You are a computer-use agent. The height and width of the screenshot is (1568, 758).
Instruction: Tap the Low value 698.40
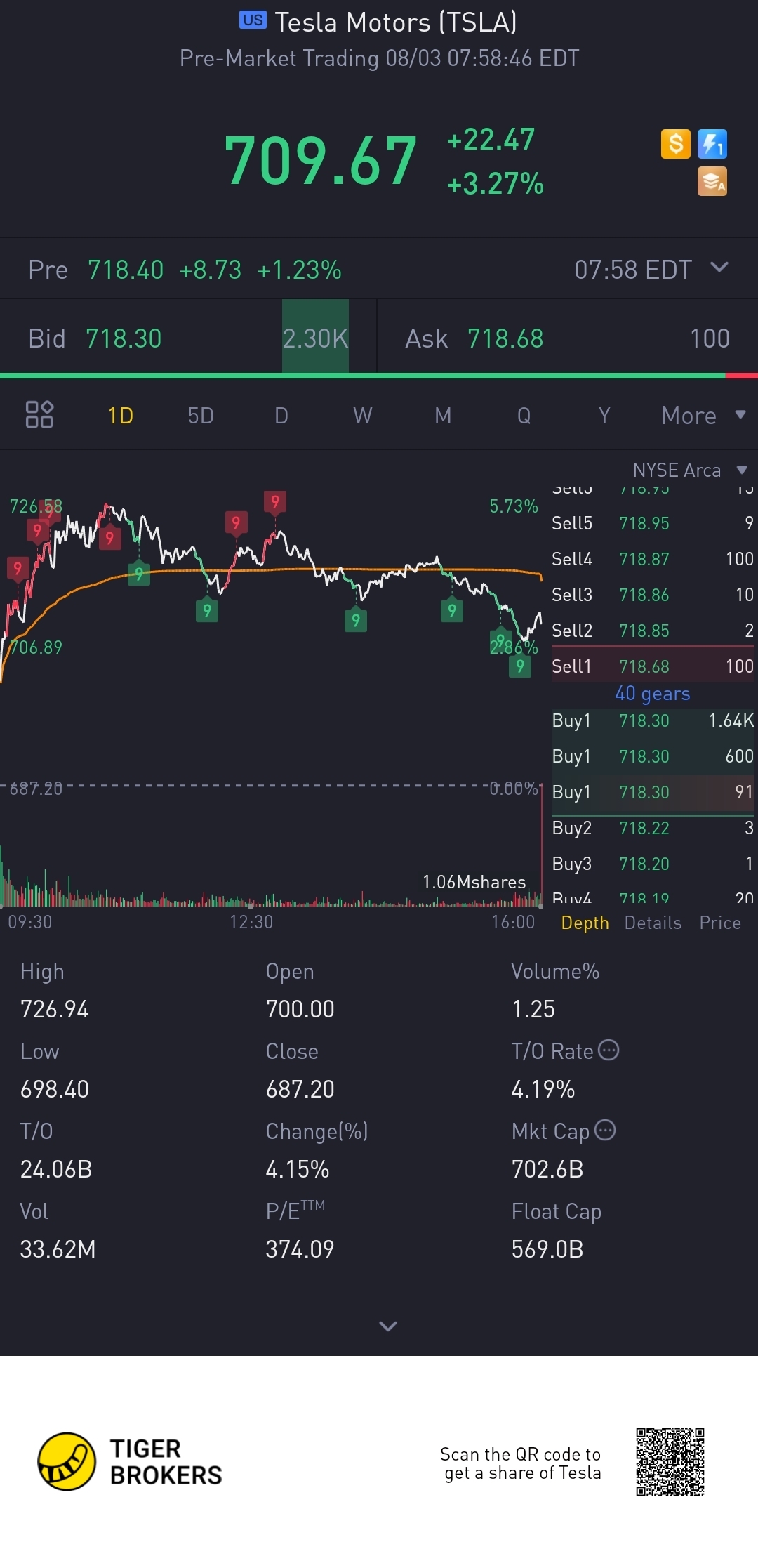point(55,1089)
